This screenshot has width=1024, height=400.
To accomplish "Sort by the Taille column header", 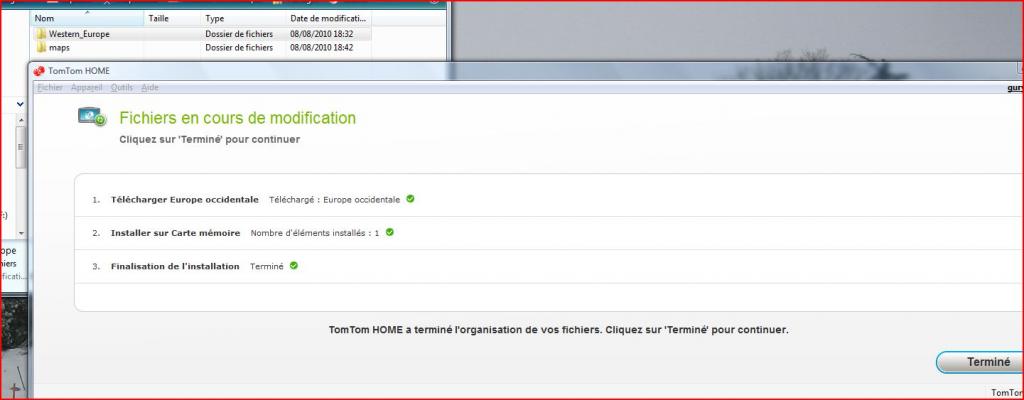I will 172,18.
